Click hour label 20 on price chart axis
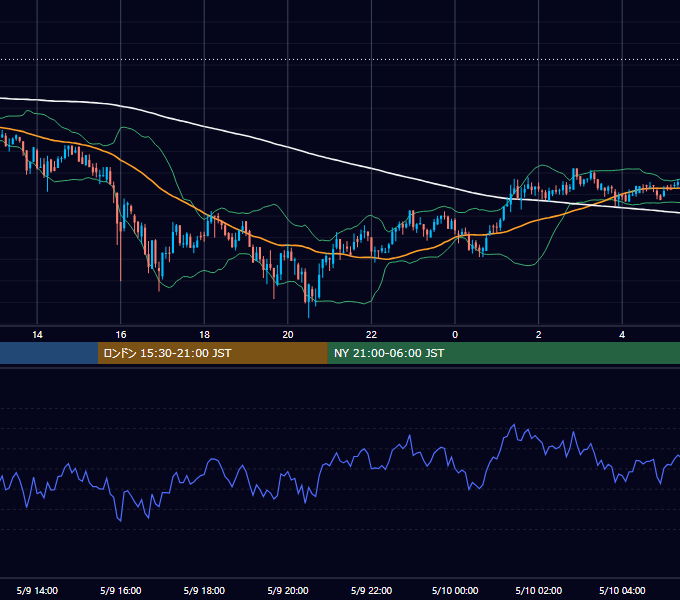 tap(288, 335)
